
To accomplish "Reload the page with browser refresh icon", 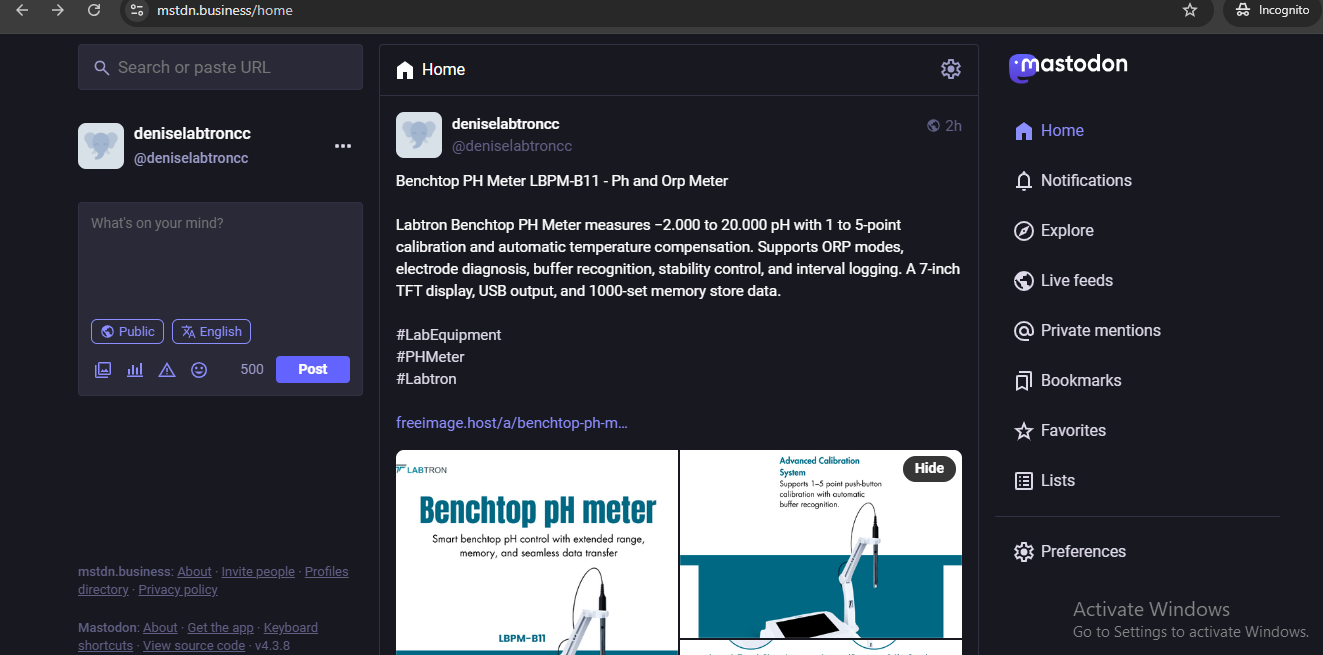I will 94,10.
